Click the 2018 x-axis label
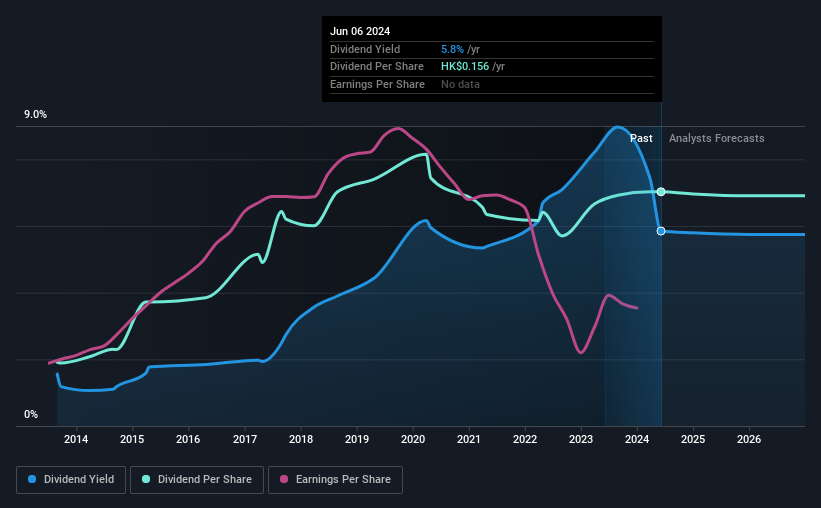The height and width of the screenshot is (508, 821). 301,439
